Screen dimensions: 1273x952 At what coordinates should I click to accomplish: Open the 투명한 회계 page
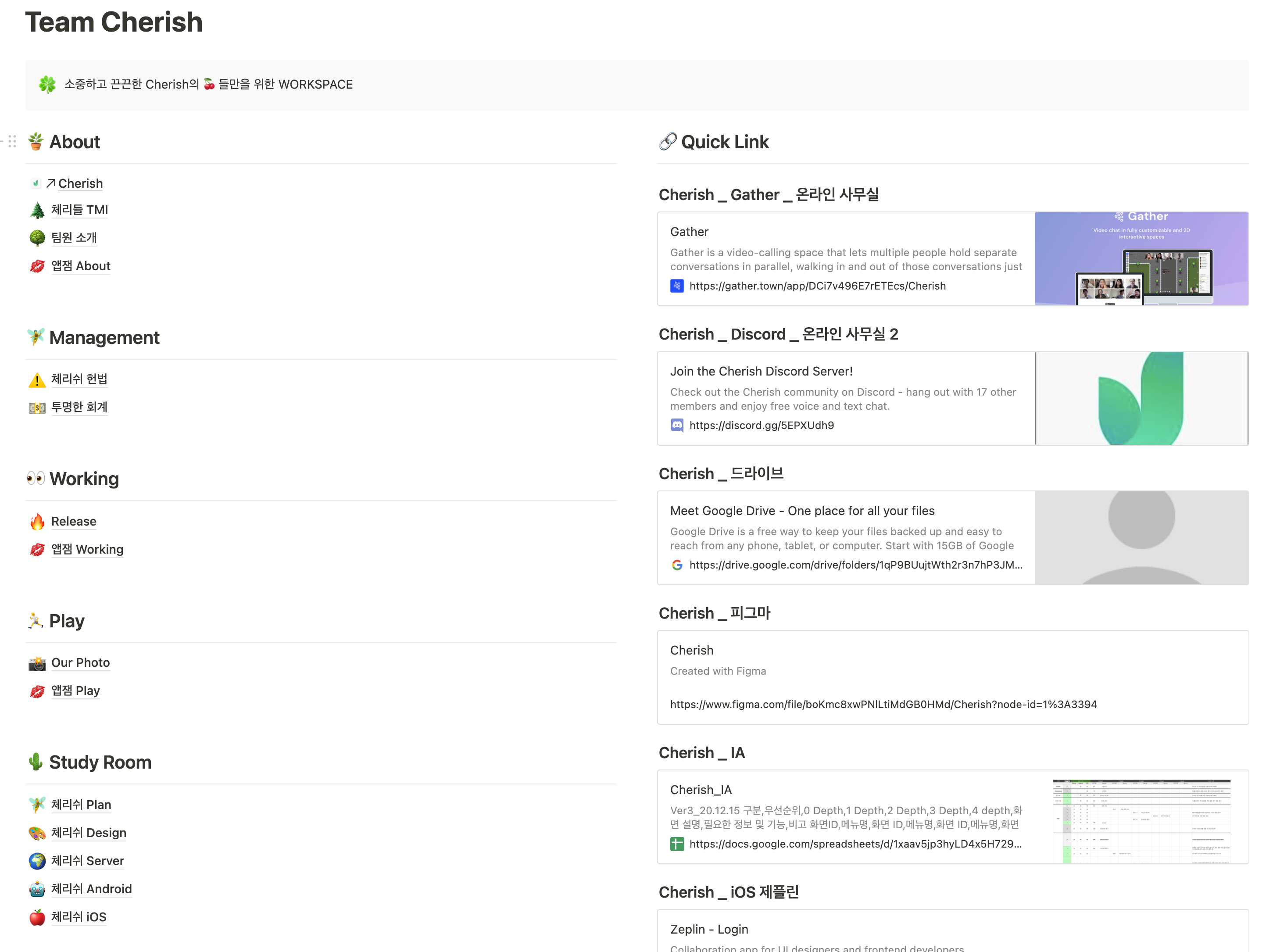[x=79, y=408]
